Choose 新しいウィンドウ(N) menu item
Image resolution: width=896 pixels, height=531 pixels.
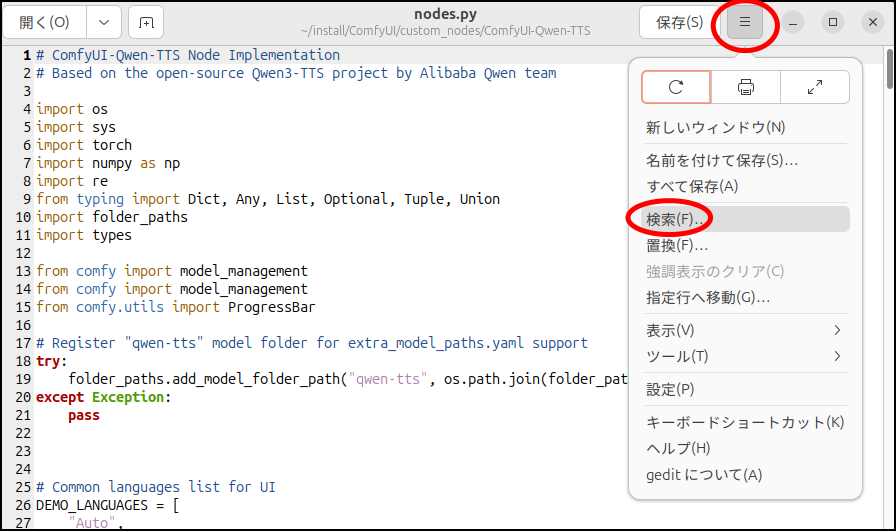(x=715, y=127)
